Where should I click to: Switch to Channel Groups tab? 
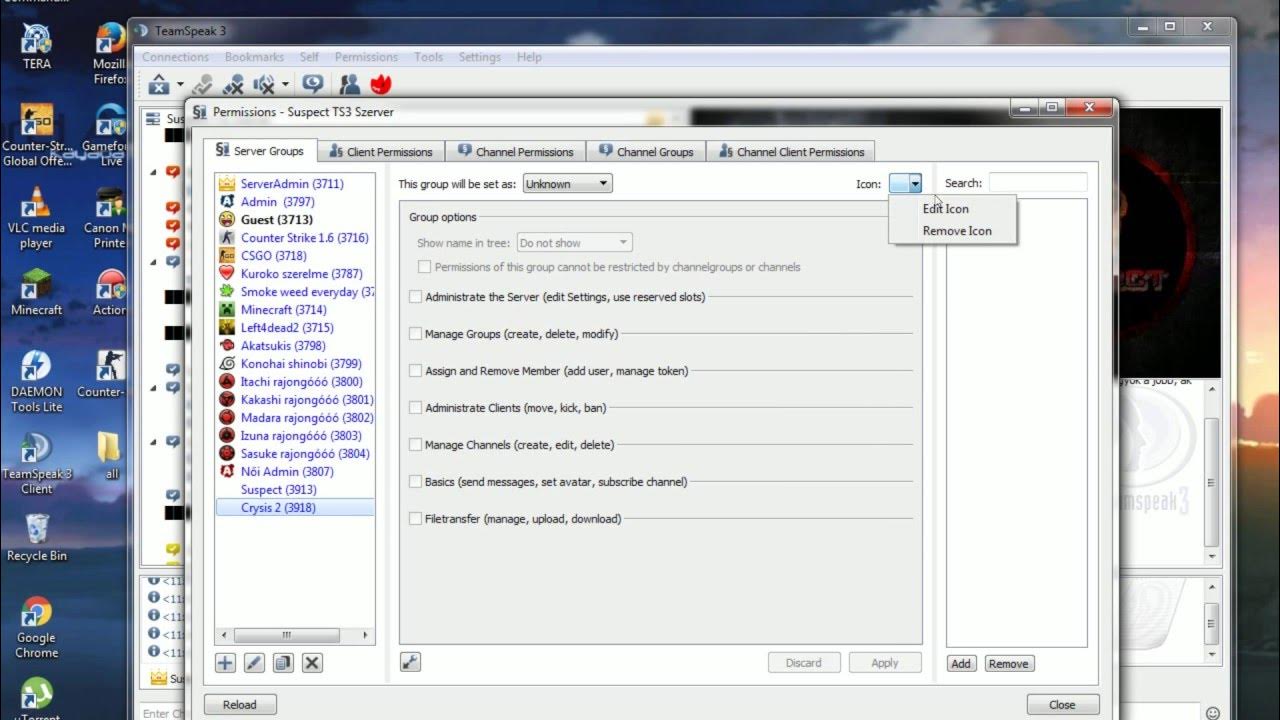coord(645,152)
